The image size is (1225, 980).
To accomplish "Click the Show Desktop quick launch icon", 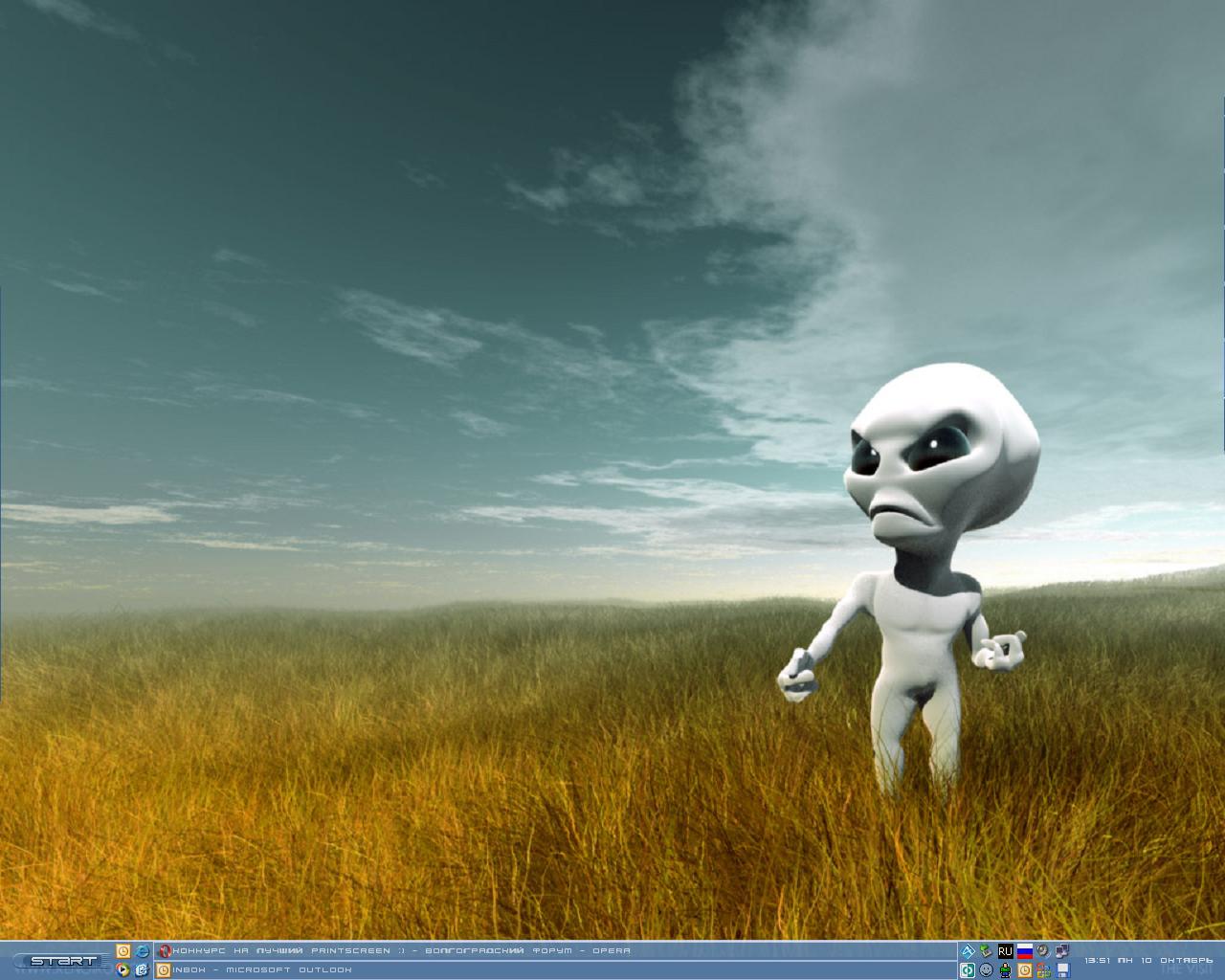I will 143,970.
